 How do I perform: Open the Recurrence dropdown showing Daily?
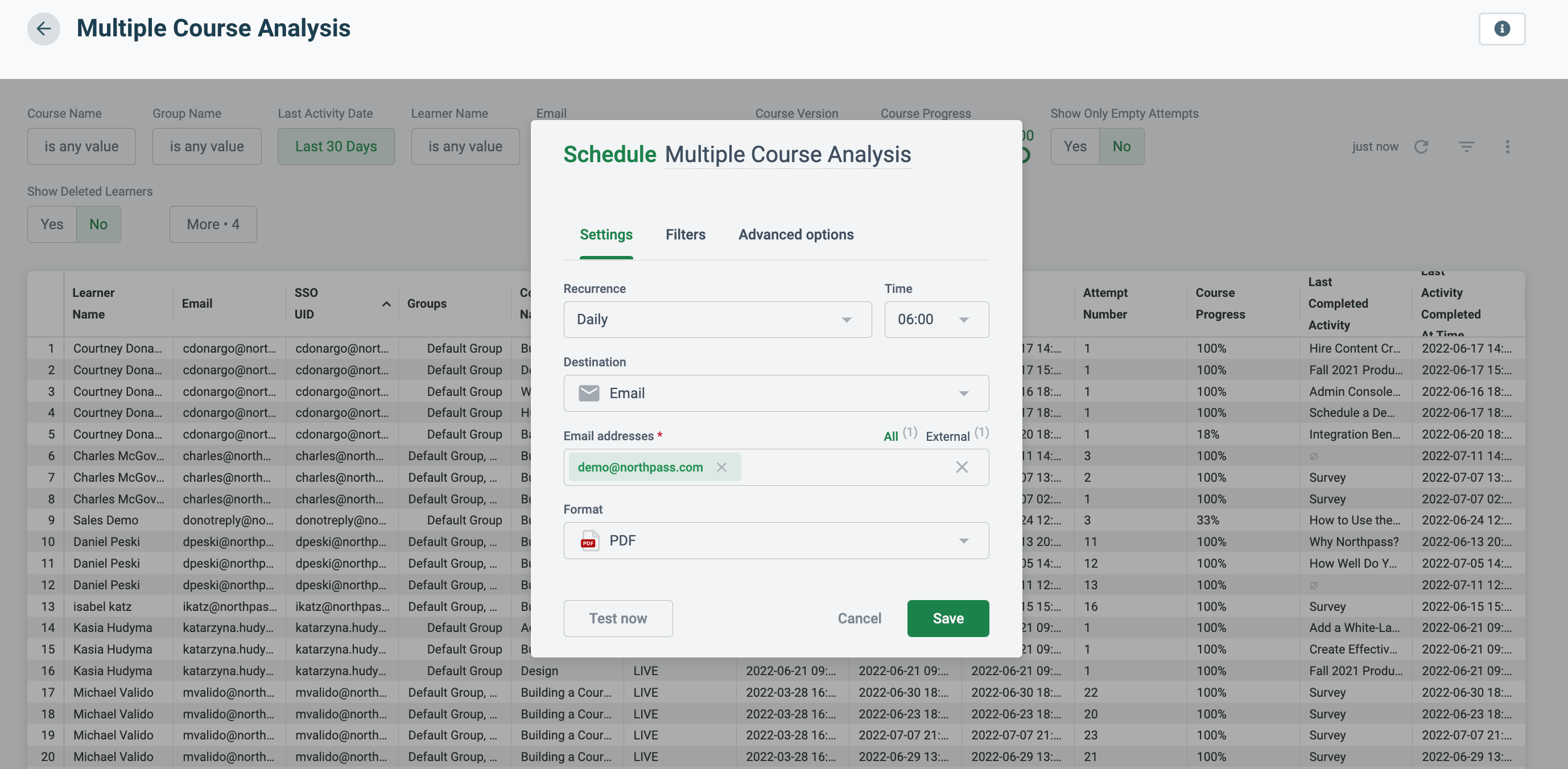pyautogui.click(x=717, y=320)
